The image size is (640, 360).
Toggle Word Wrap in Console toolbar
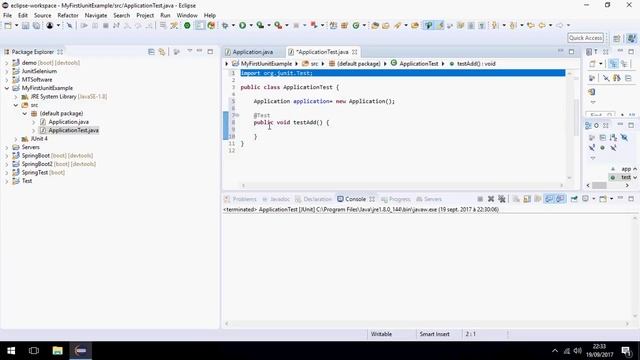tap(538, 199)
